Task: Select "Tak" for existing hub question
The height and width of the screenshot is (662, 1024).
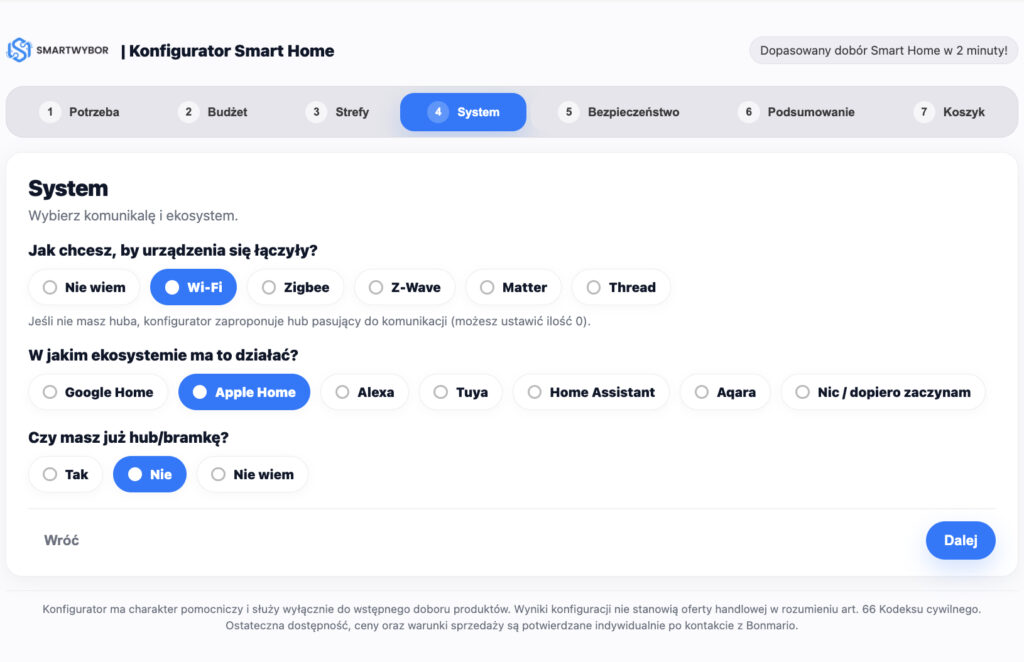Action: [65, 474]
